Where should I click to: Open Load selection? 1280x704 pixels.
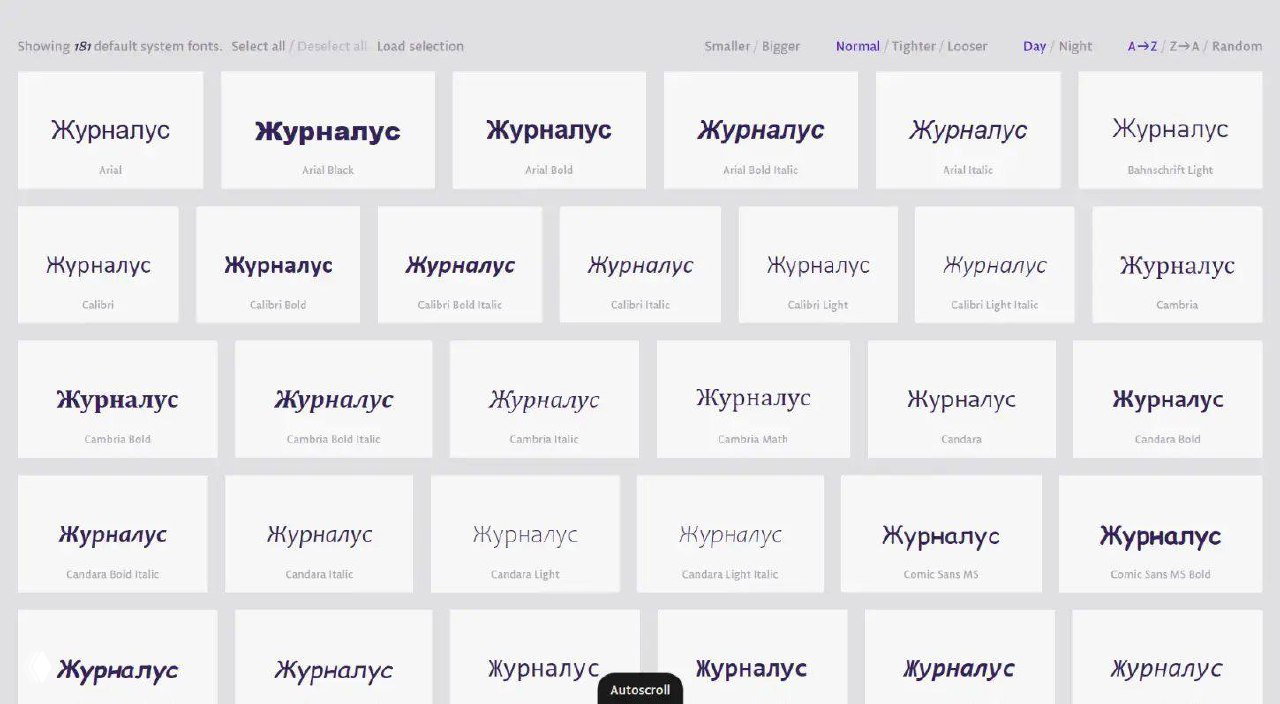[x=420, y=46]
